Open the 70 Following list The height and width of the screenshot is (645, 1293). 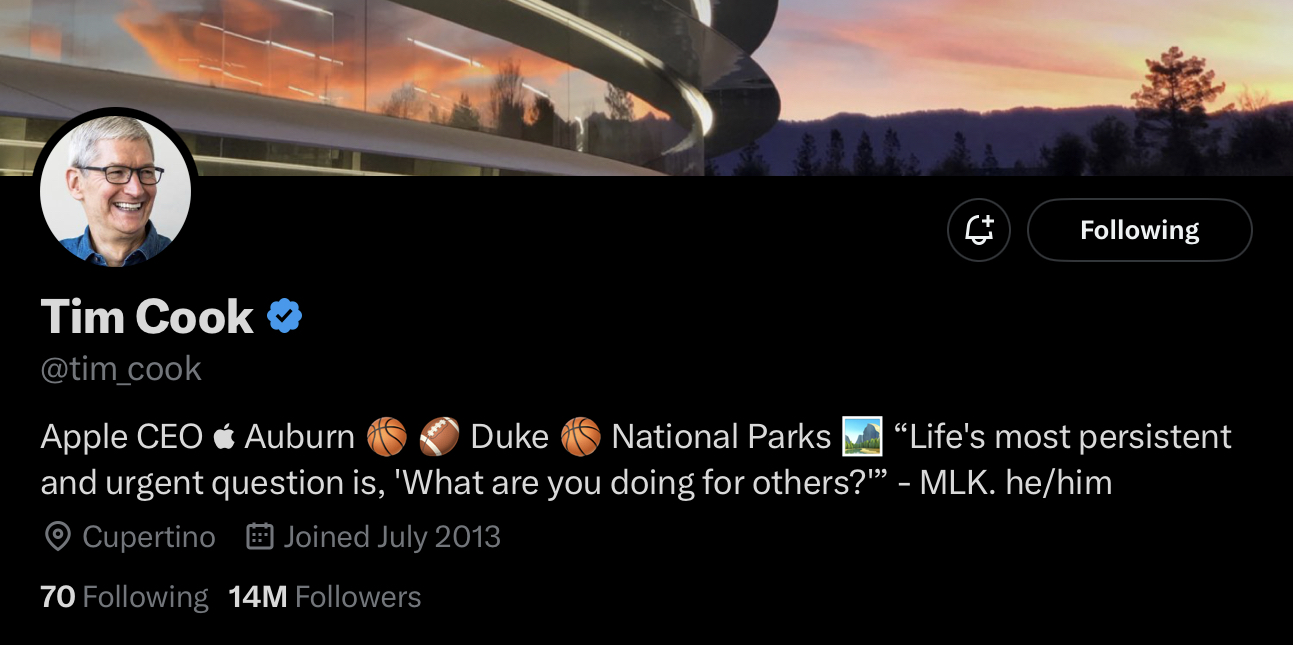click(124, 597)
